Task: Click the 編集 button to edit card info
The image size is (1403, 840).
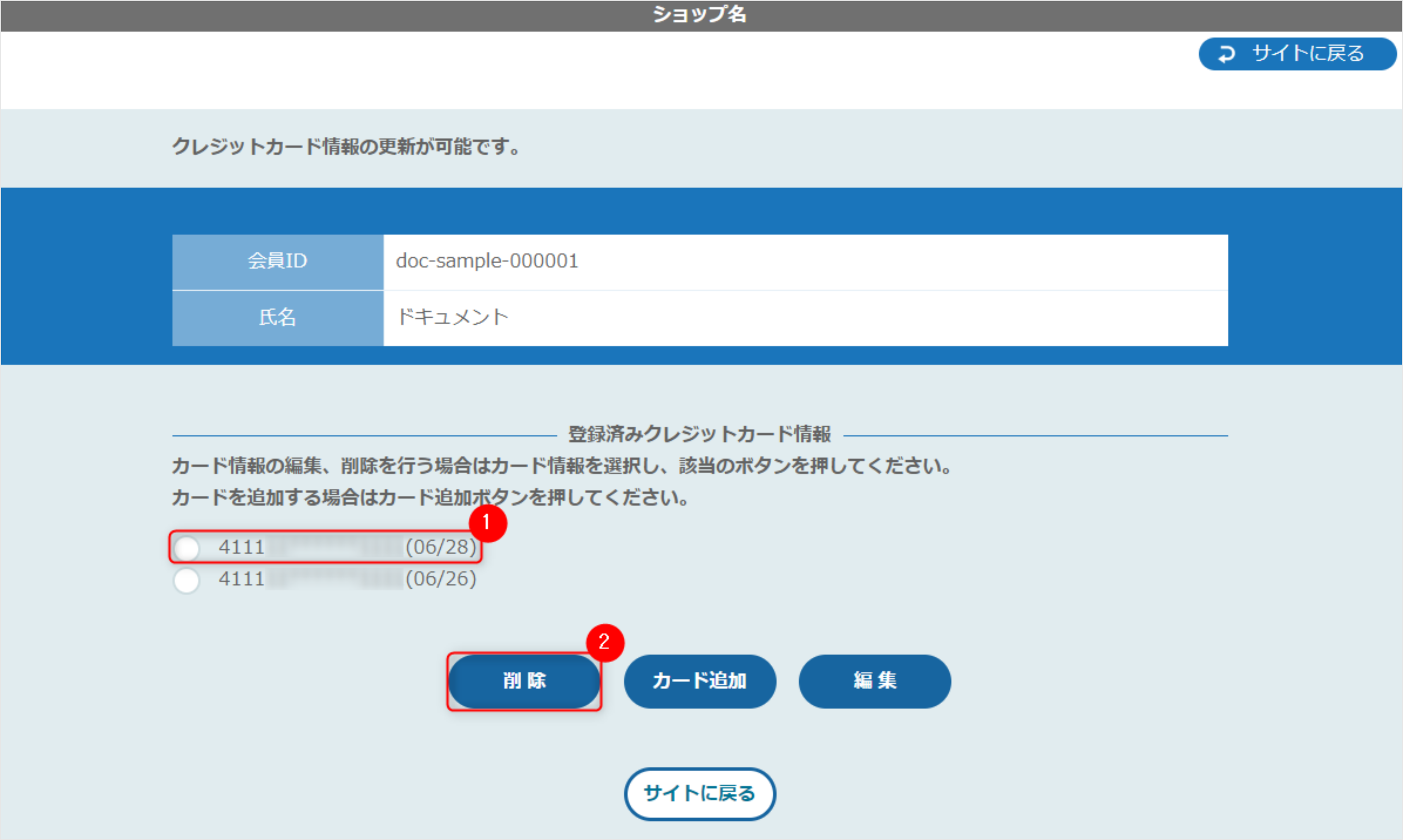Action: [x=874, y=682]
